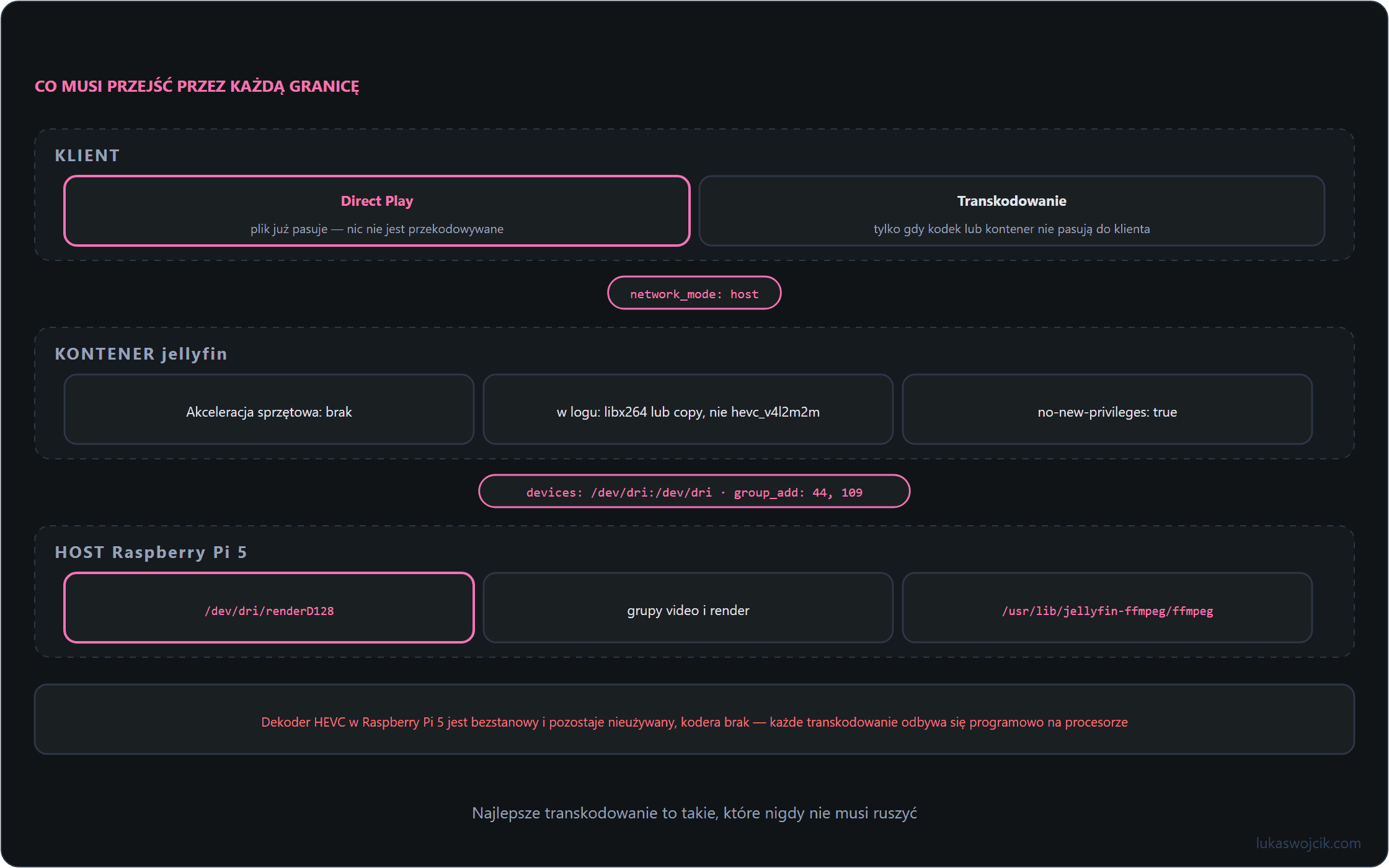Select the Direct Play card
1389x868 pixels.
pyautogui.click(x=377, y=211)
